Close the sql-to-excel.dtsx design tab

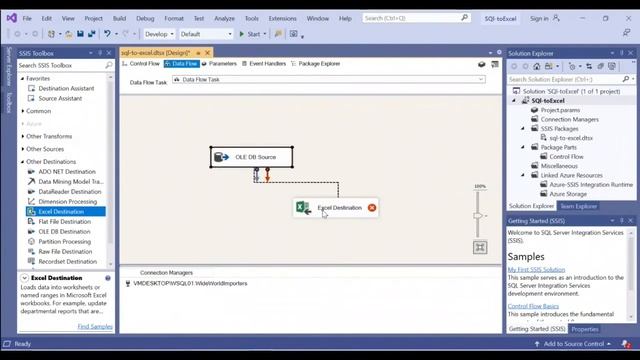(207, 53)
